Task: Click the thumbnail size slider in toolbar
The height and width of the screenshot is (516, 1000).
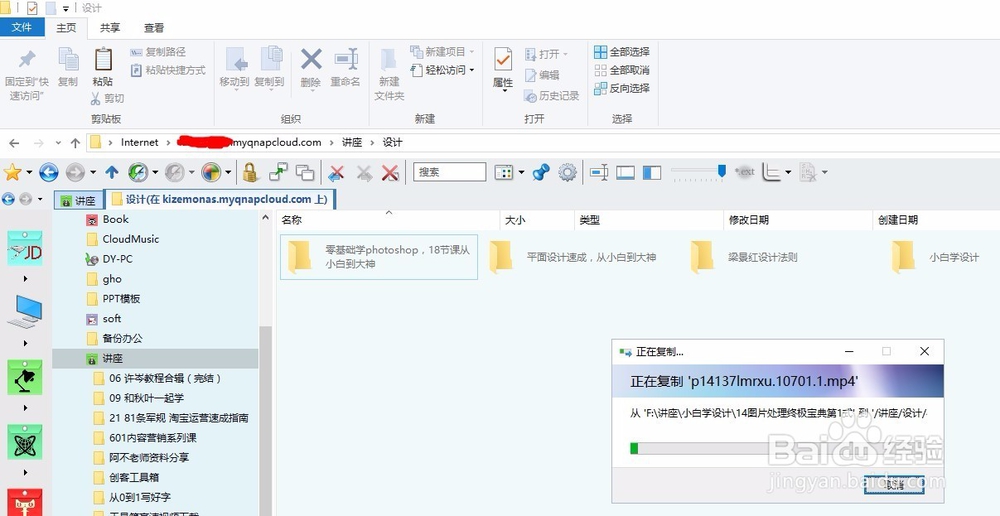Action: [698, 172]
